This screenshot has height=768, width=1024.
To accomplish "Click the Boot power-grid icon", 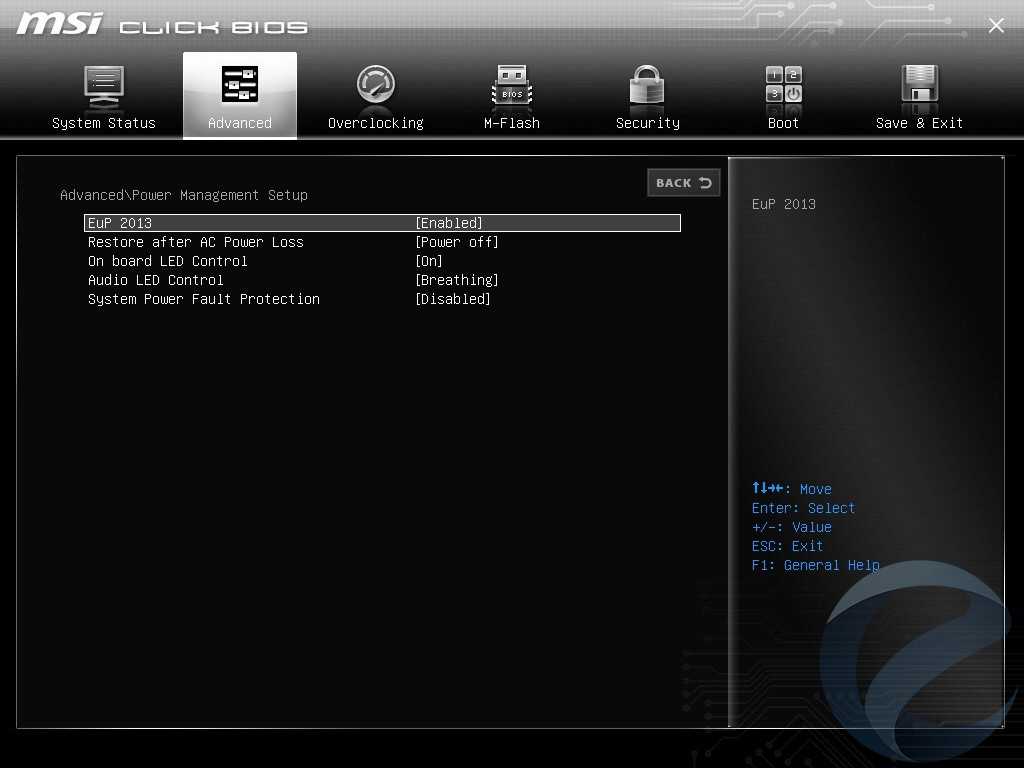I will click(x=784, y=85).
